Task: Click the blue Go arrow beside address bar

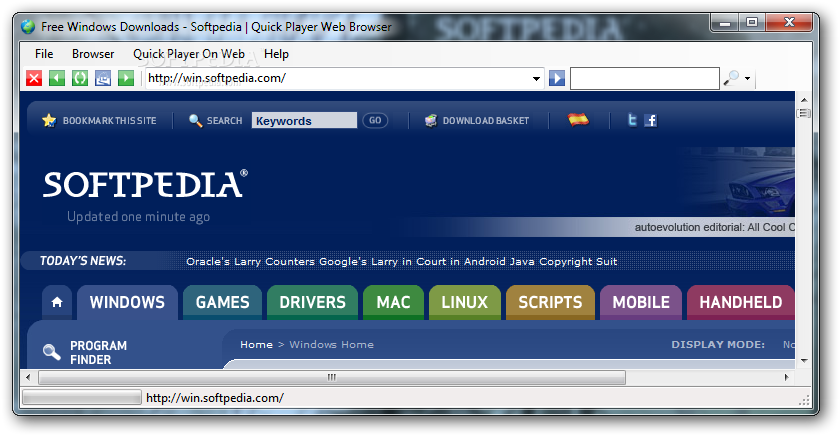Action: click(x=557, y=78)
